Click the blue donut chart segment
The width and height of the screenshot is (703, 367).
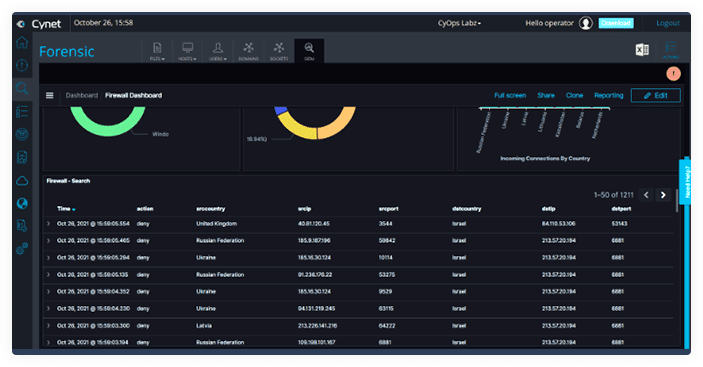click(x=280, y=110)
